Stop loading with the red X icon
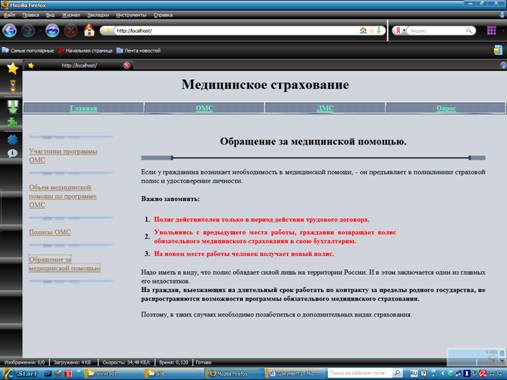Viewport: 507px width, 380px height. point(71,31)
